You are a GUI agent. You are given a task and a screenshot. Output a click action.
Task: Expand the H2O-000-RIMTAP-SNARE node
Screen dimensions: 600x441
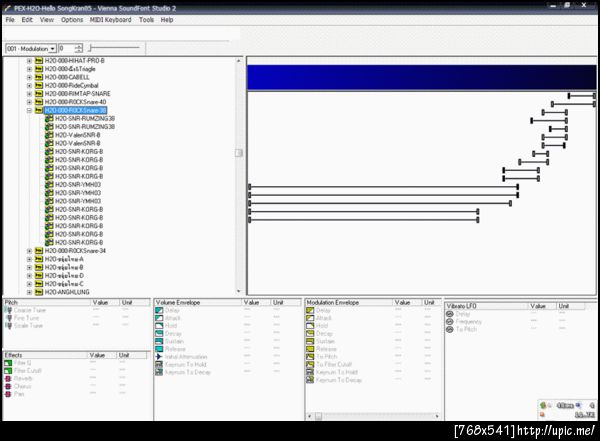click(x=29, y=93)
